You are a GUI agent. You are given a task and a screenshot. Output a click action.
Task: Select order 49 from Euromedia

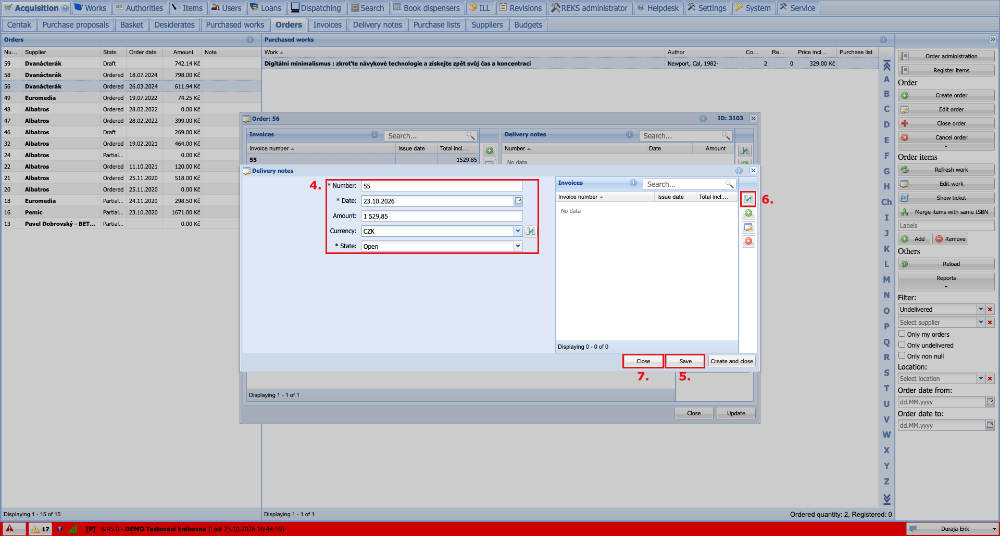click(131, 98)
